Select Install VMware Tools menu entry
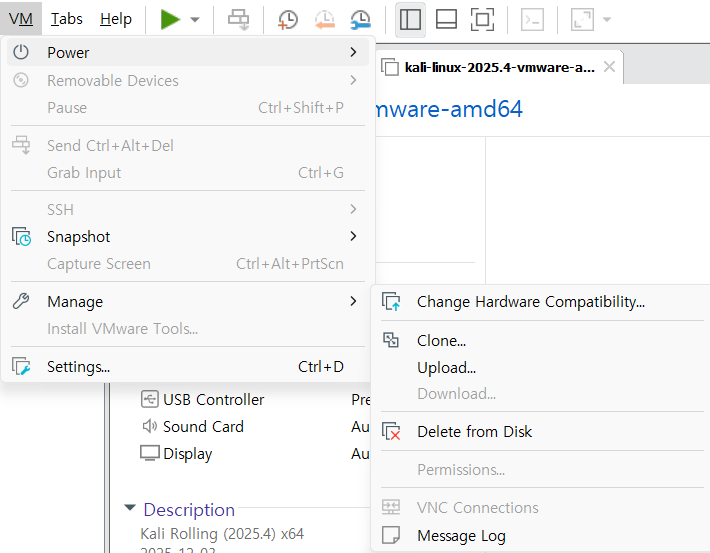 point(188,329)
